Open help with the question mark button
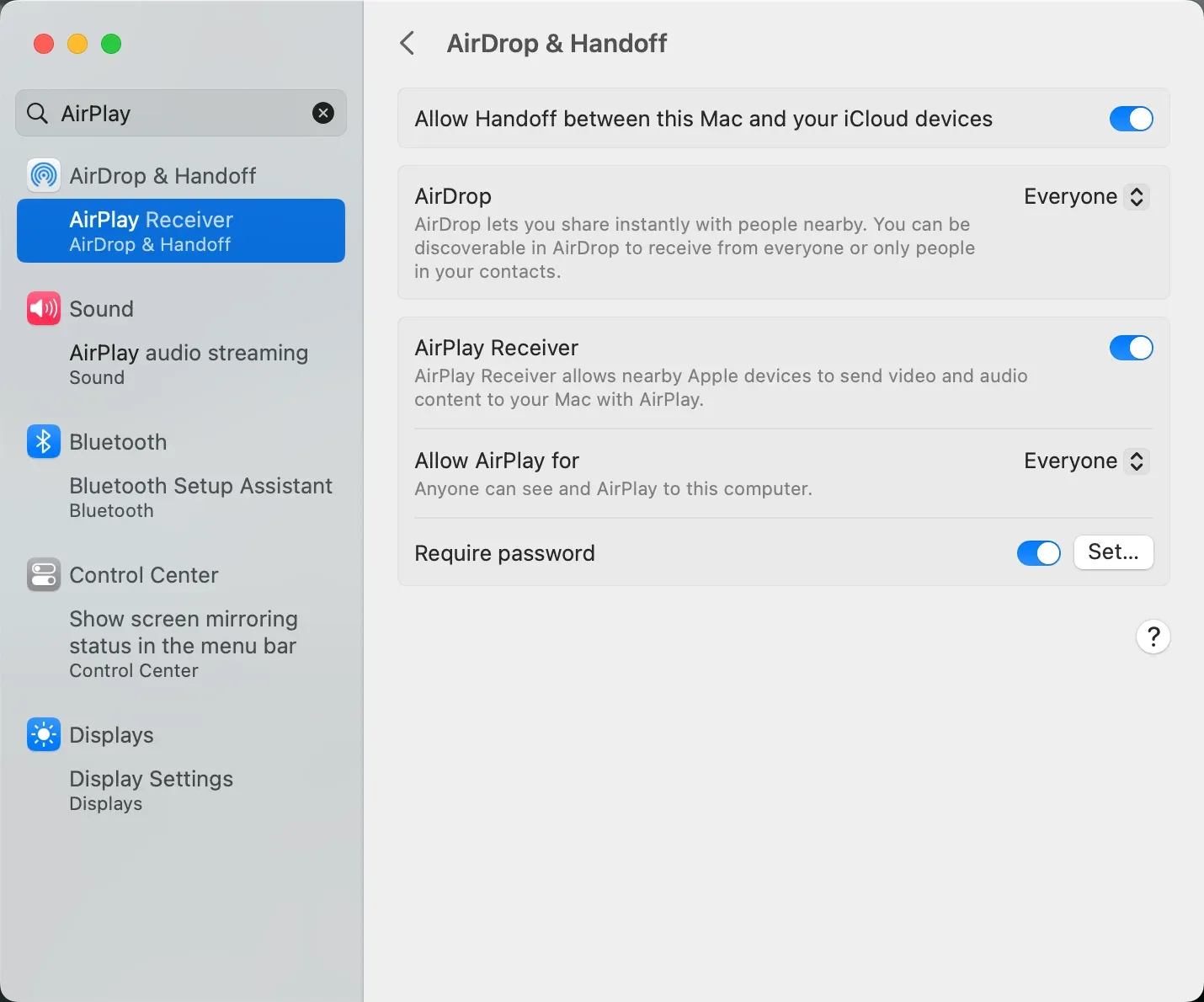Image resolution: width=1204 pixels, height=1002 pixels. click(x=1153, y=637)
